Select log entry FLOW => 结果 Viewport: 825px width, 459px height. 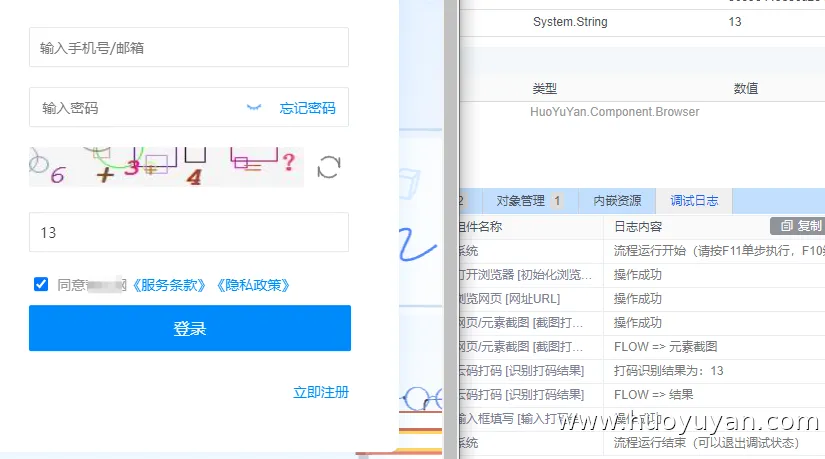tap(653, 395)
